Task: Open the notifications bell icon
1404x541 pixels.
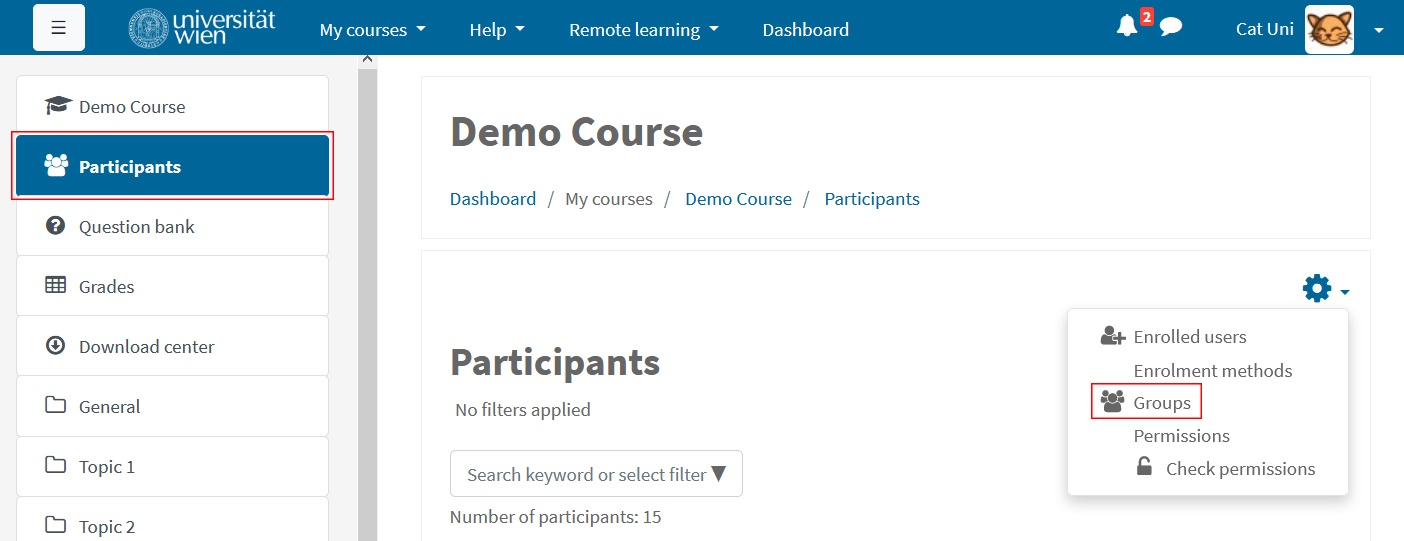Action: point(1127,27)
